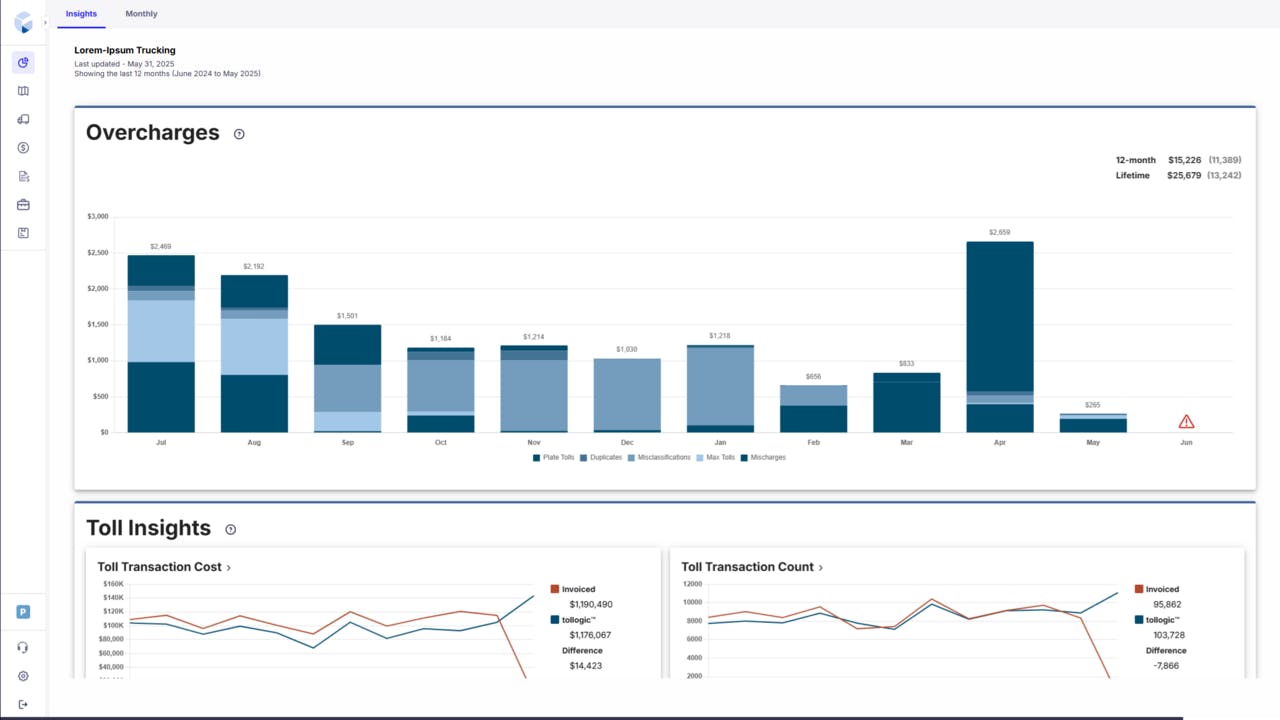
Task: Select the Insights tab
Action: point(81,13)
